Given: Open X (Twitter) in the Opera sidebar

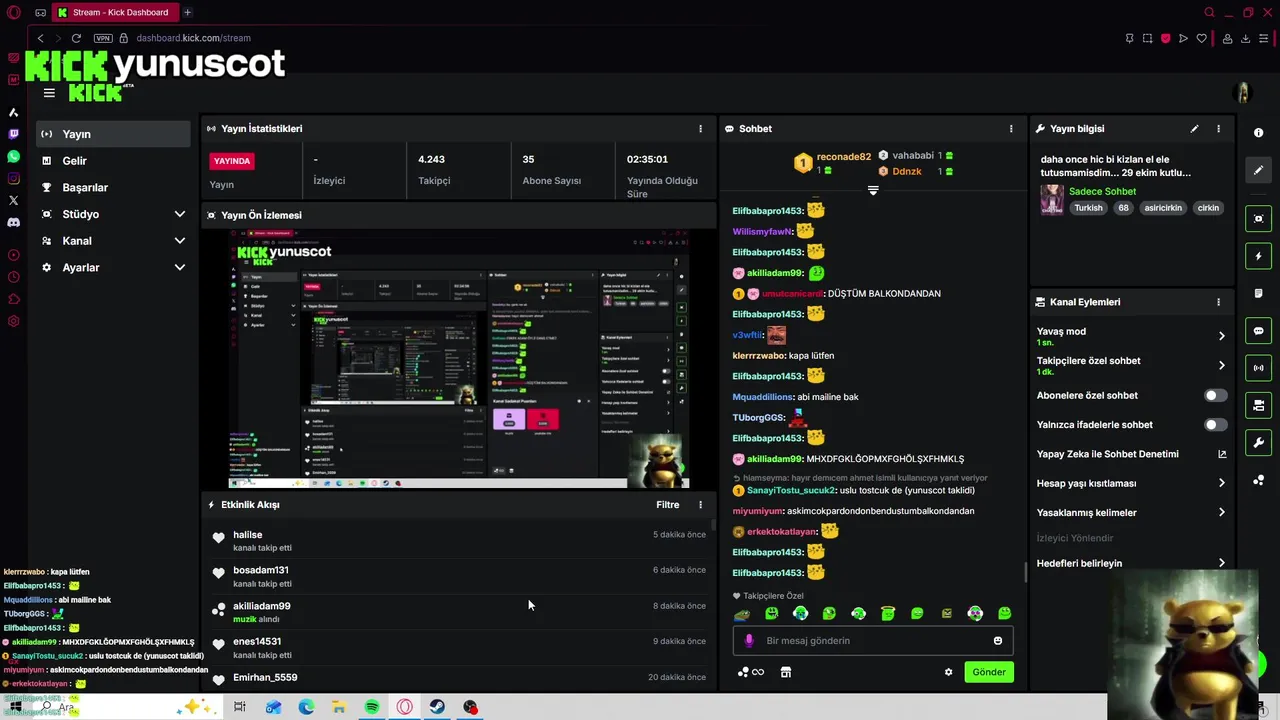Looking at the screenshot, I should (x=14, y=200).
